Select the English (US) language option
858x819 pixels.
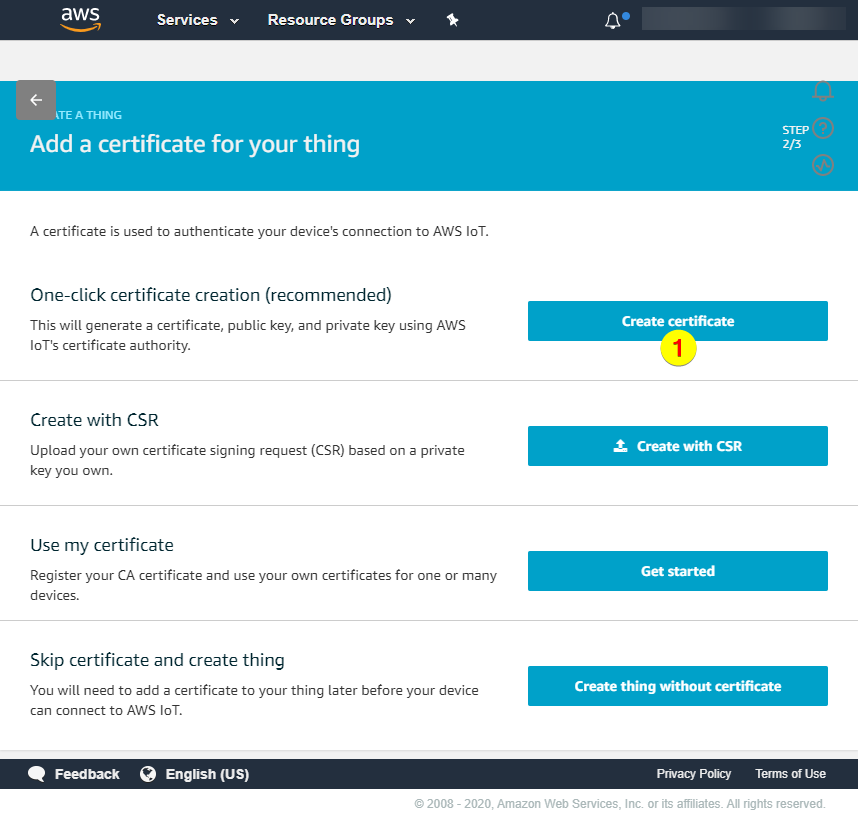click(x=207, y=774)
